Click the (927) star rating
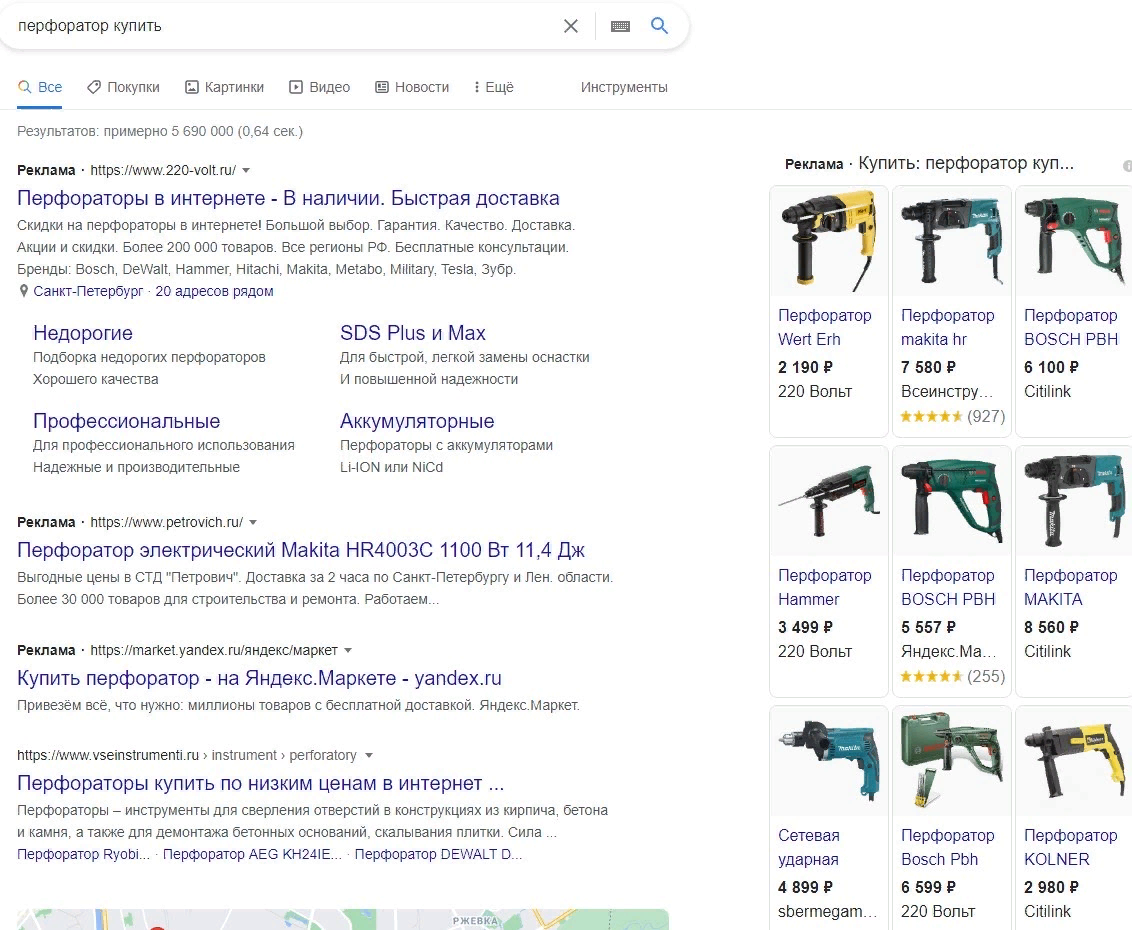Screen dimensions: 1132x930 pyautogui.click(x=953, y=416)
